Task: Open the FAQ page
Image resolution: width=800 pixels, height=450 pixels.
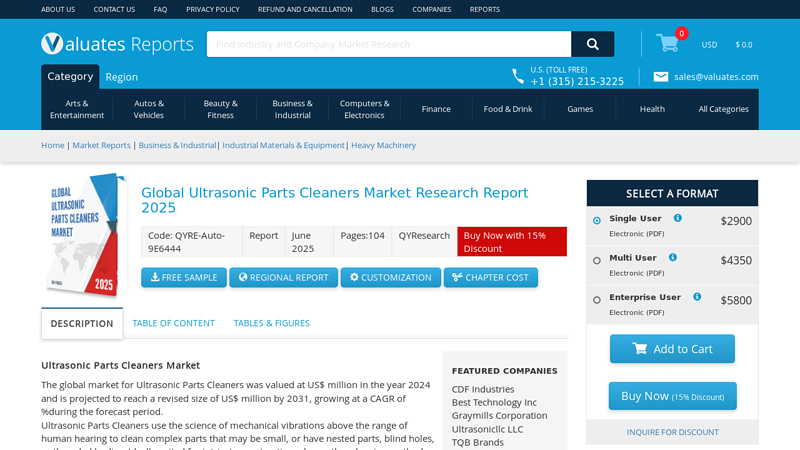Action: pos(160,9)
